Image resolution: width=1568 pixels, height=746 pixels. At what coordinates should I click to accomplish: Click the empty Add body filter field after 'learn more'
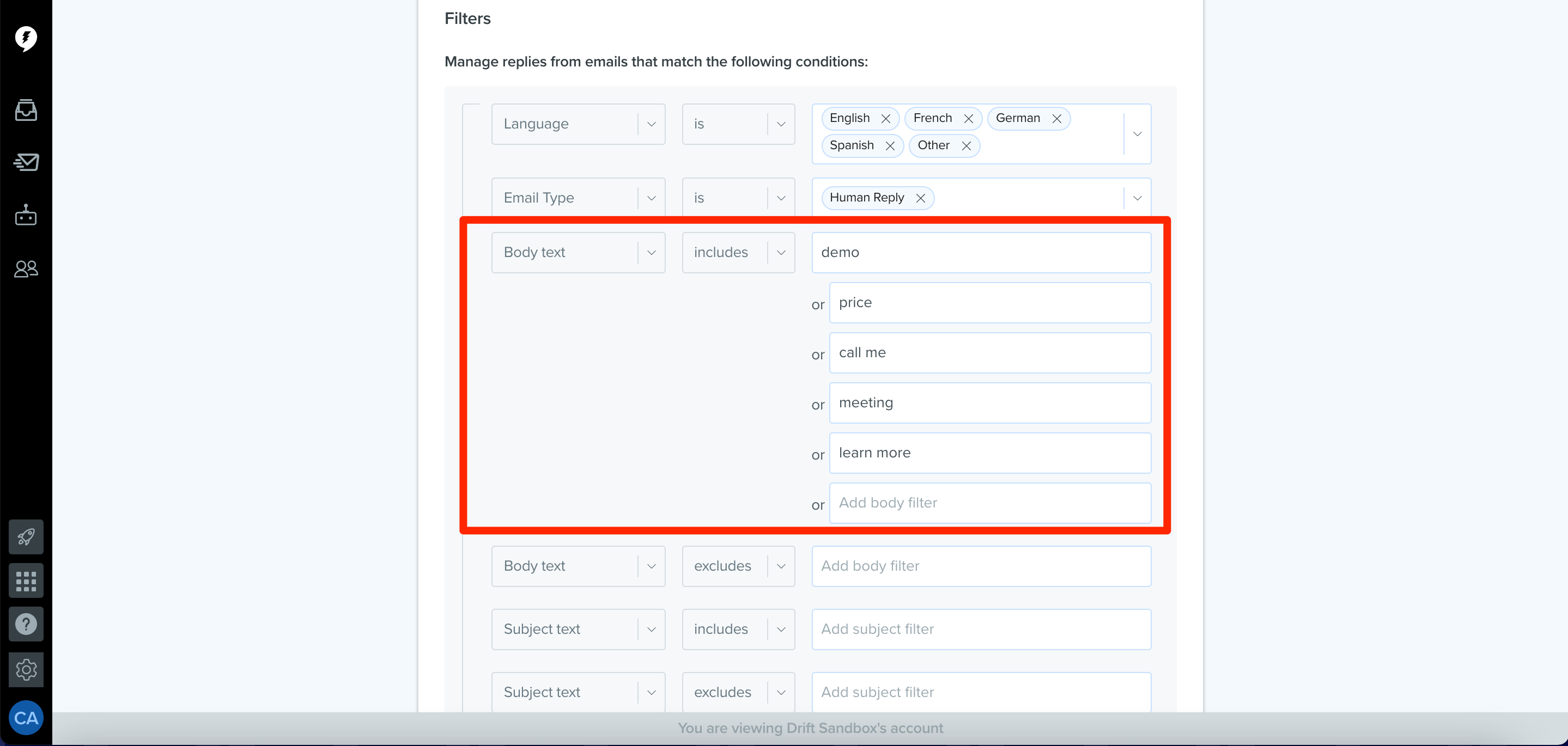990,503
